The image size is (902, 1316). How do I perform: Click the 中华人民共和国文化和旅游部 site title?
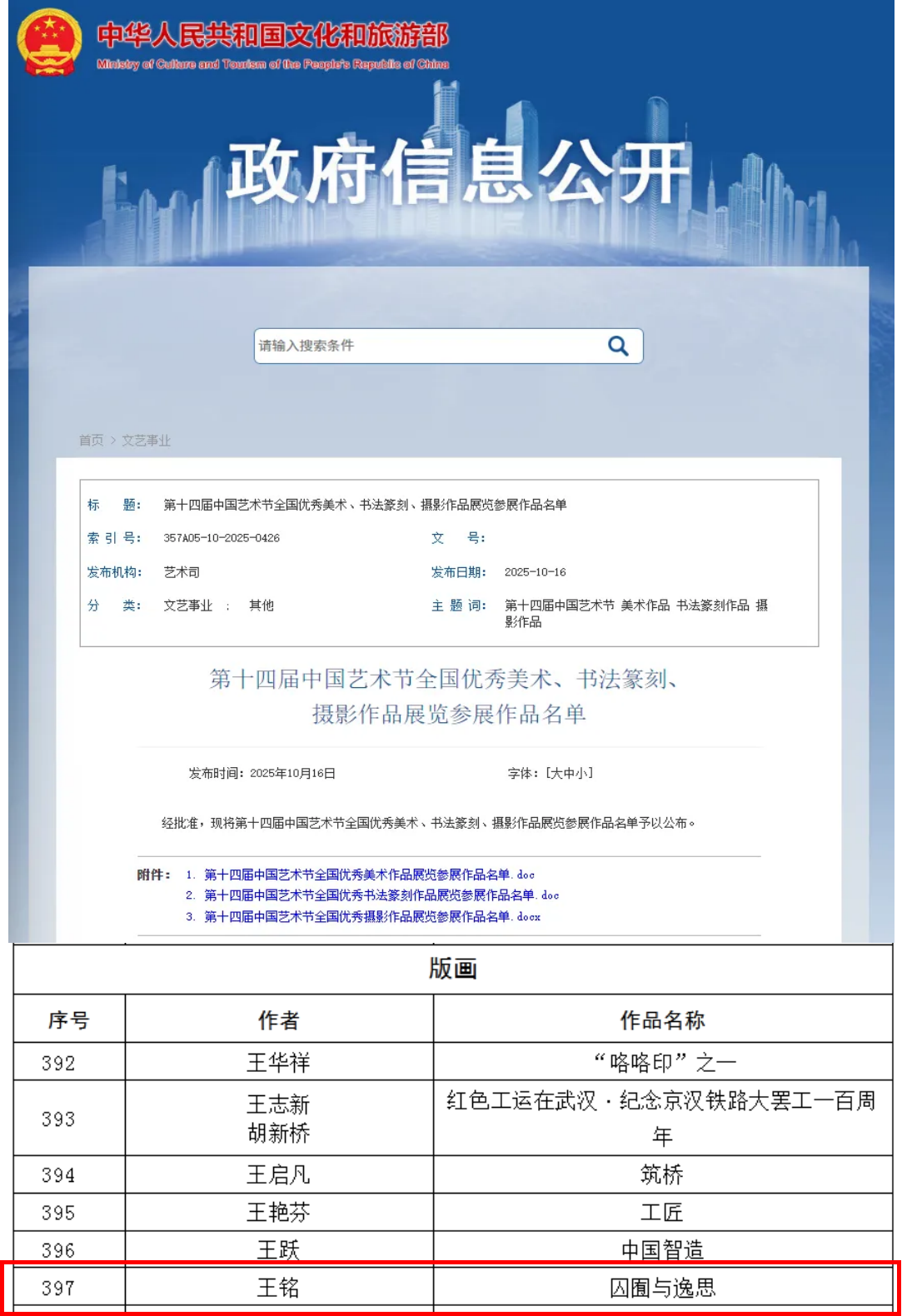pos(273,36)
